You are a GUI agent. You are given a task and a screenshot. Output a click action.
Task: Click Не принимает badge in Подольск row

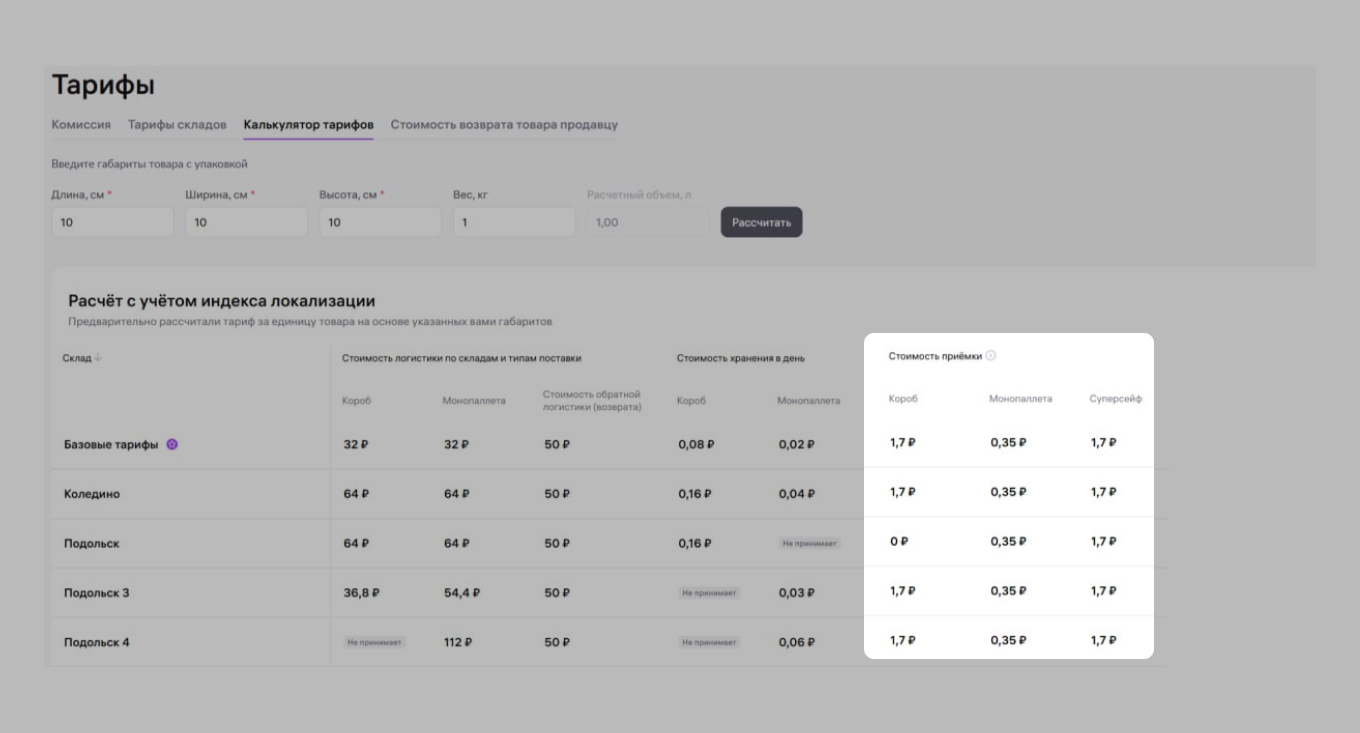[809, 543]
